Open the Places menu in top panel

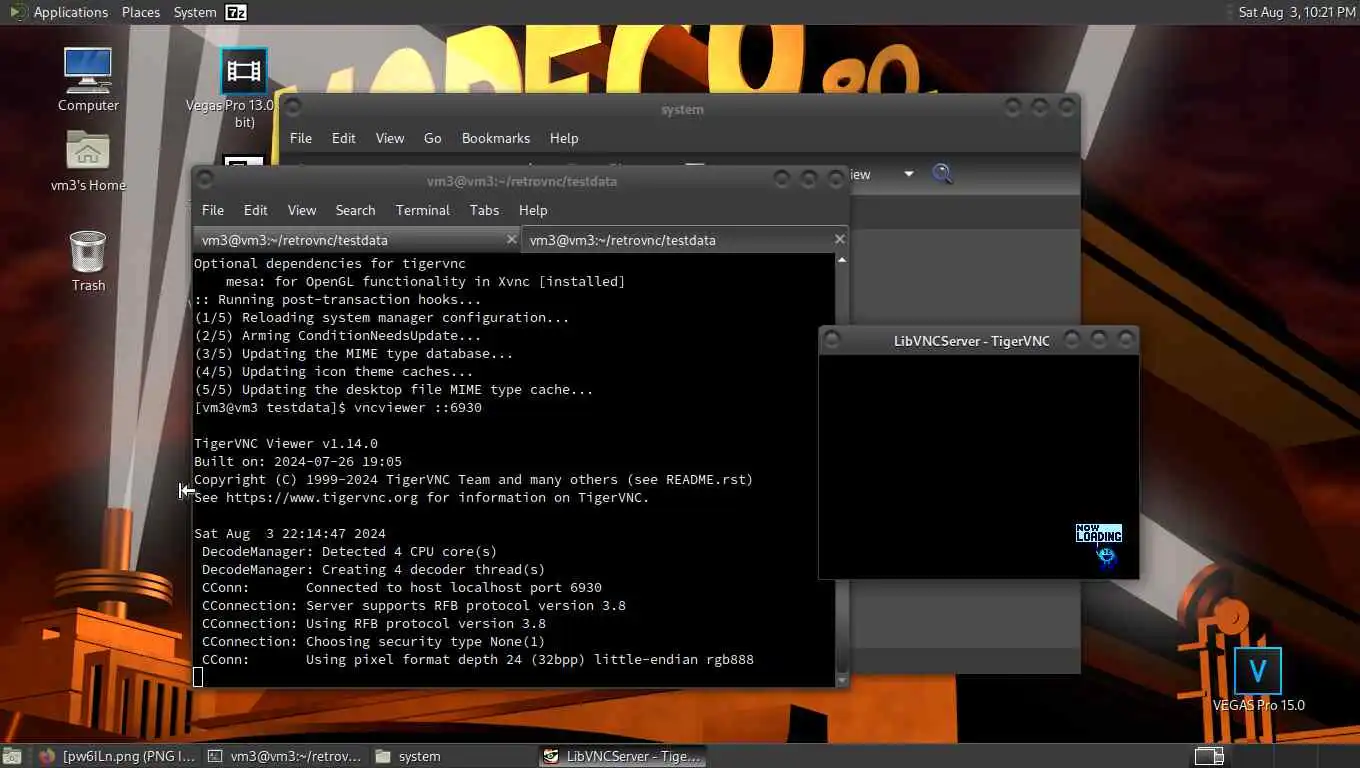140,12
